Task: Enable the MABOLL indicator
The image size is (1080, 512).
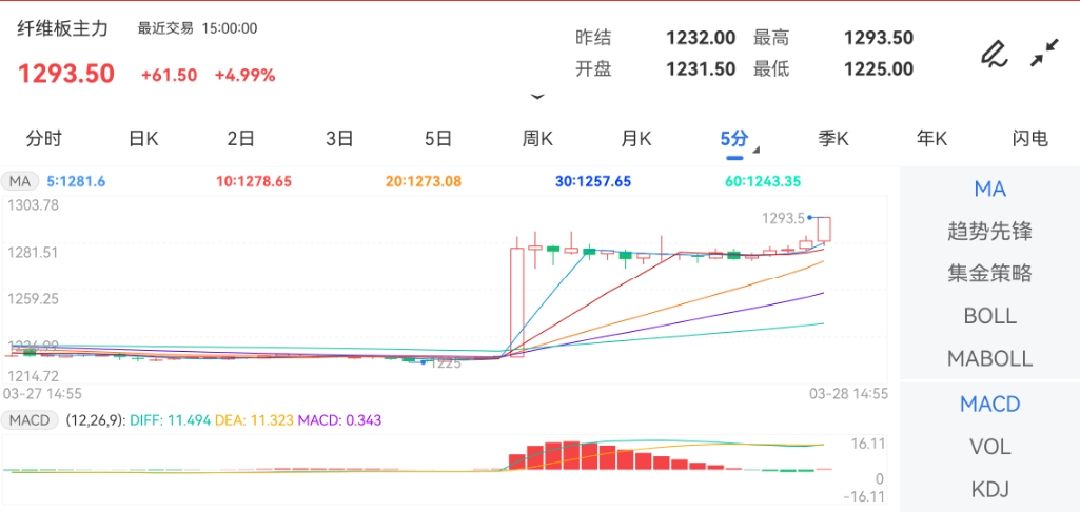Action: (x=989, y=358)
